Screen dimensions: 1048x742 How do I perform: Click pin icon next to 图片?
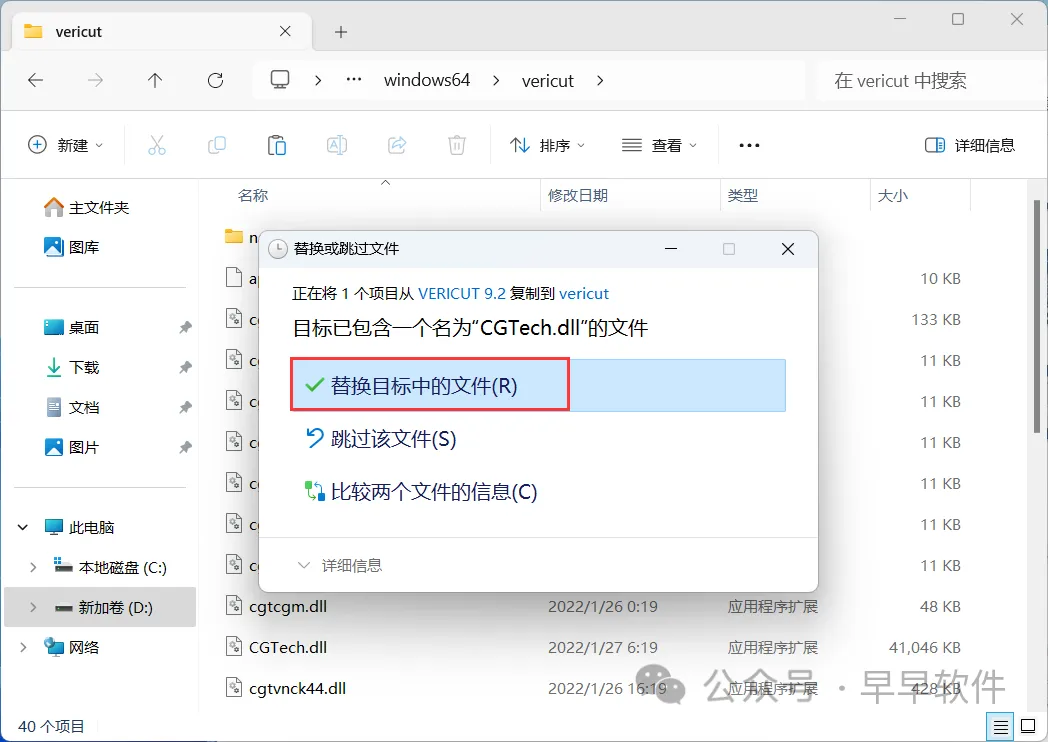click(185, 447)
